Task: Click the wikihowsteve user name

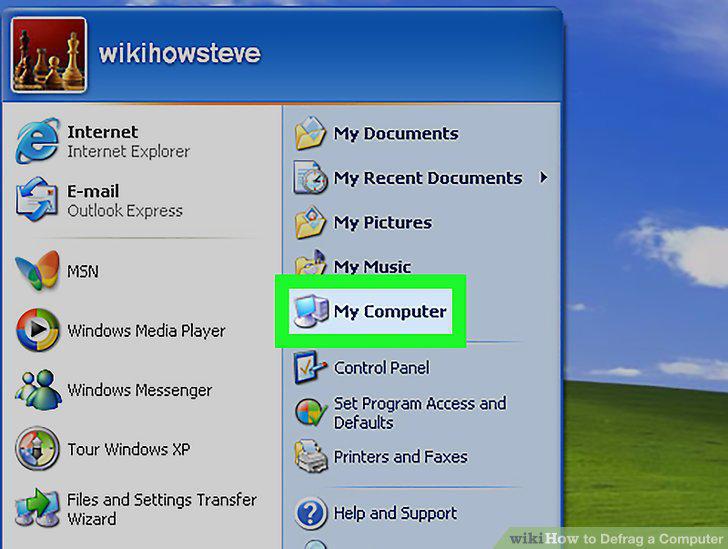Action: 180,53
